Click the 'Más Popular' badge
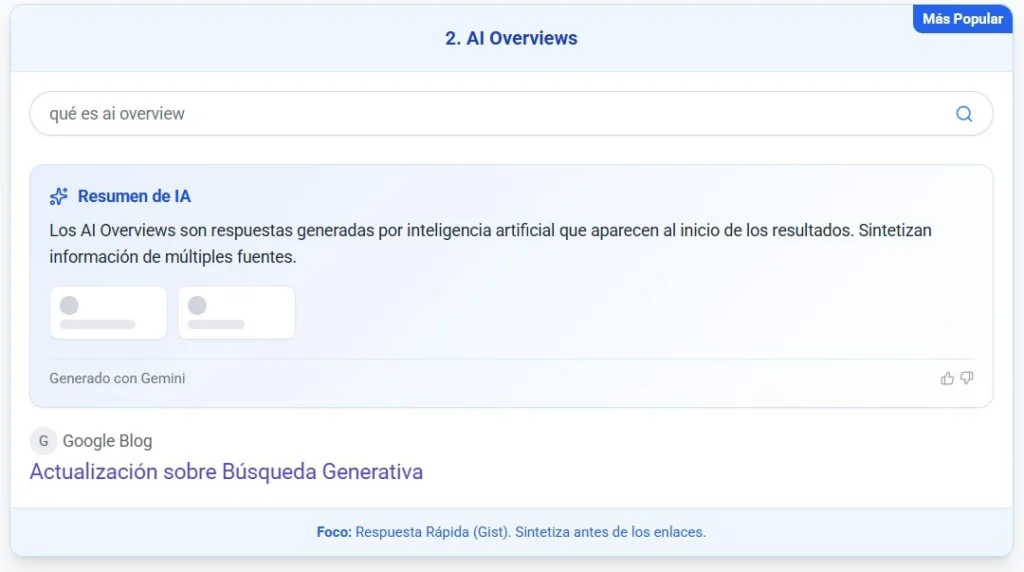Screen dimensions: 1024x572 pyautogui.click(x=963, y=19)
